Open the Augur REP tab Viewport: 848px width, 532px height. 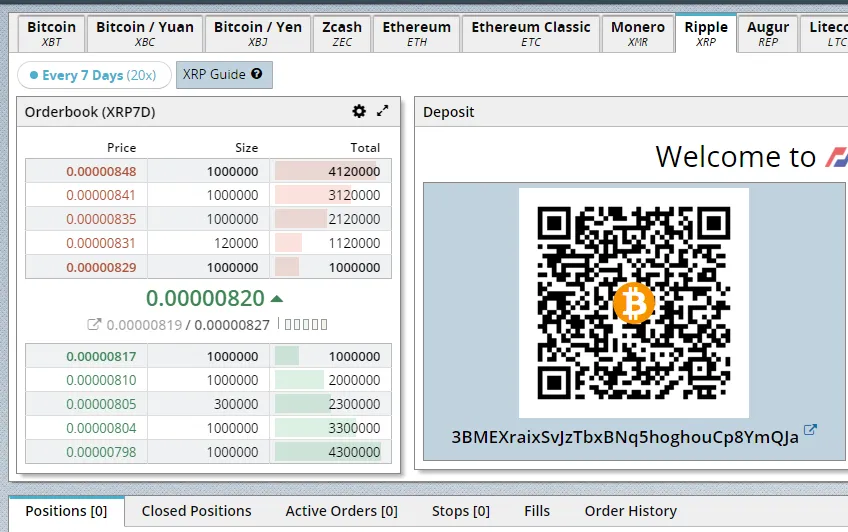click(768, 34)
